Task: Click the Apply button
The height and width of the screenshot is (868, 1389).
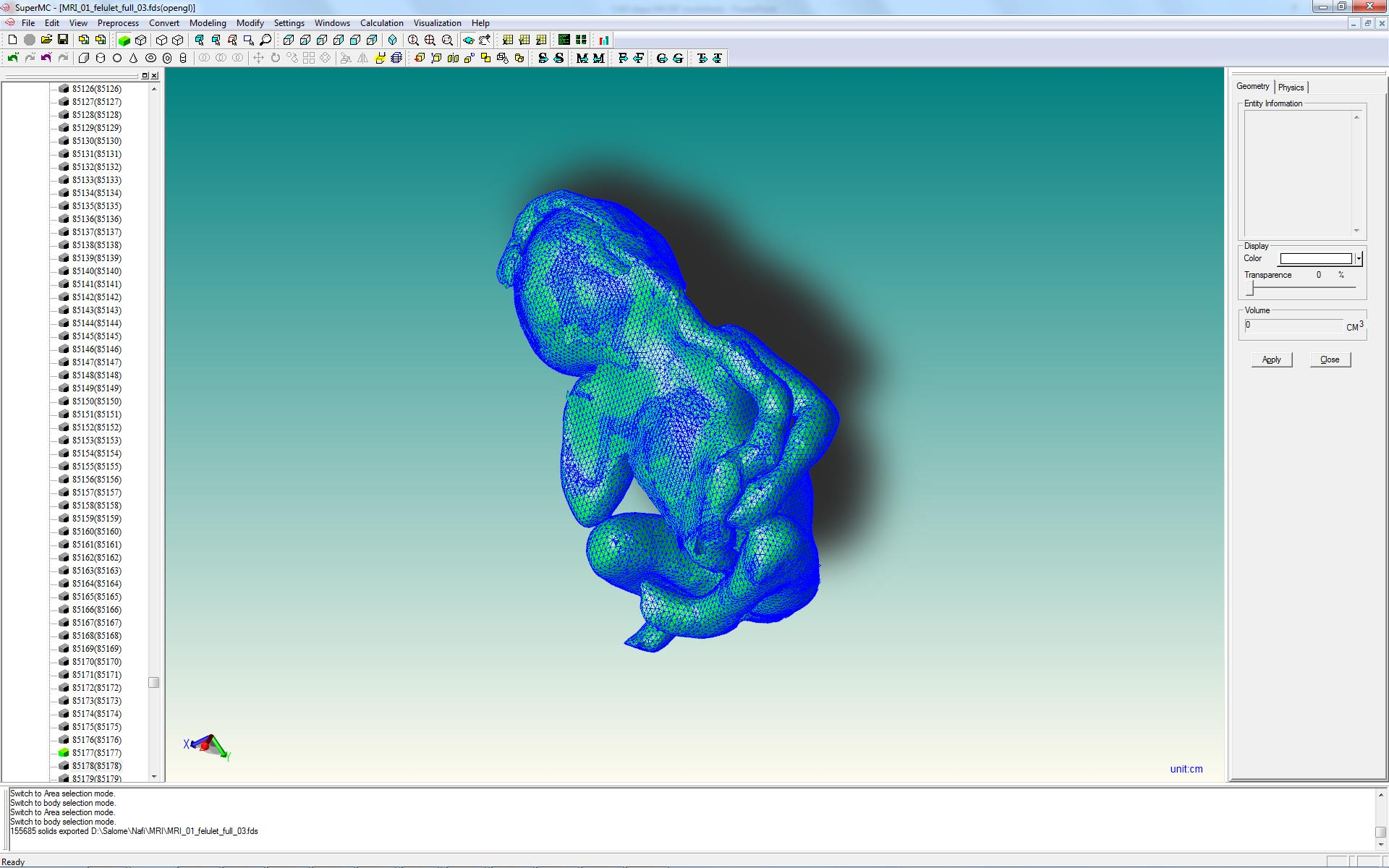Action: (x=1271, y=359)
